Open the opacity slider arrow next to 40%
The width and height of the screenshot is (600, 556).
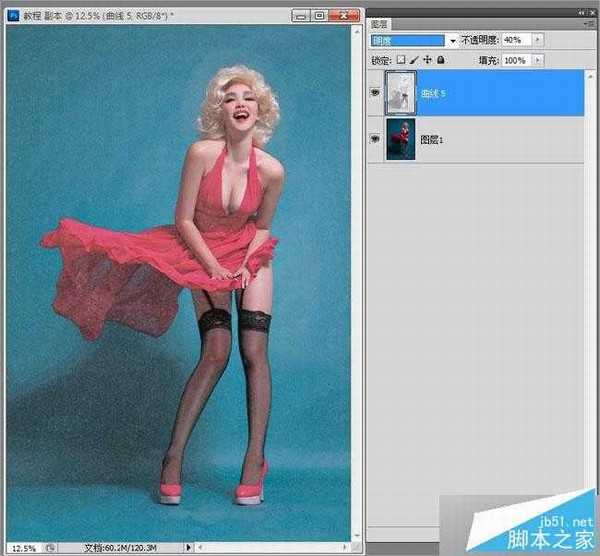(538, 39)
